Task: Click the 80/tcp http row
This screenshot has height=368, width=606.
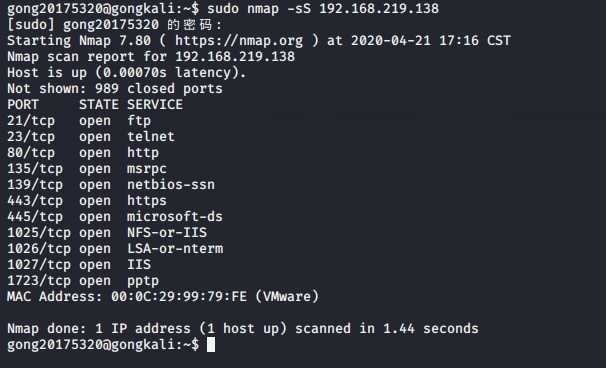Action: pos(83,153)
